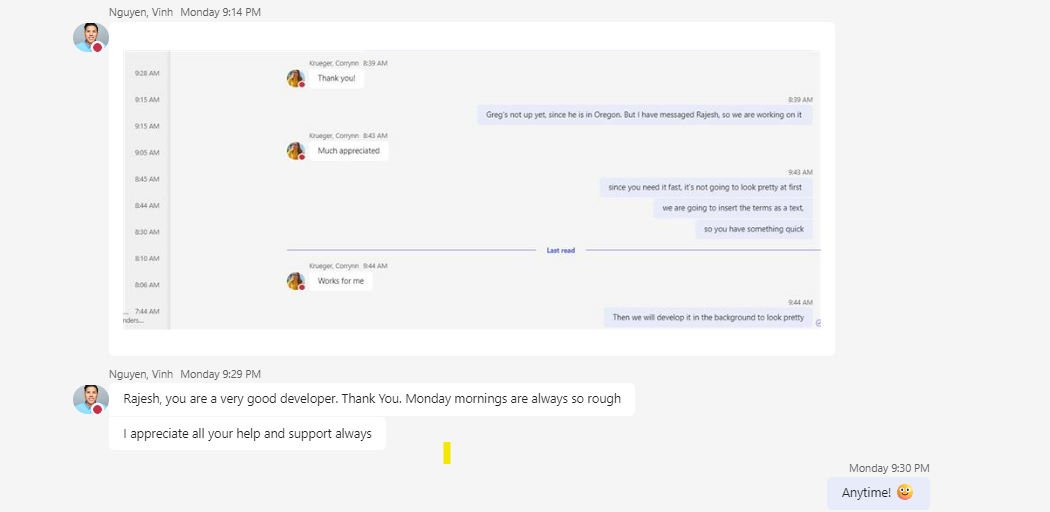Open the shared chat screenshot image

pyautogui.click(x=472, y=189)
